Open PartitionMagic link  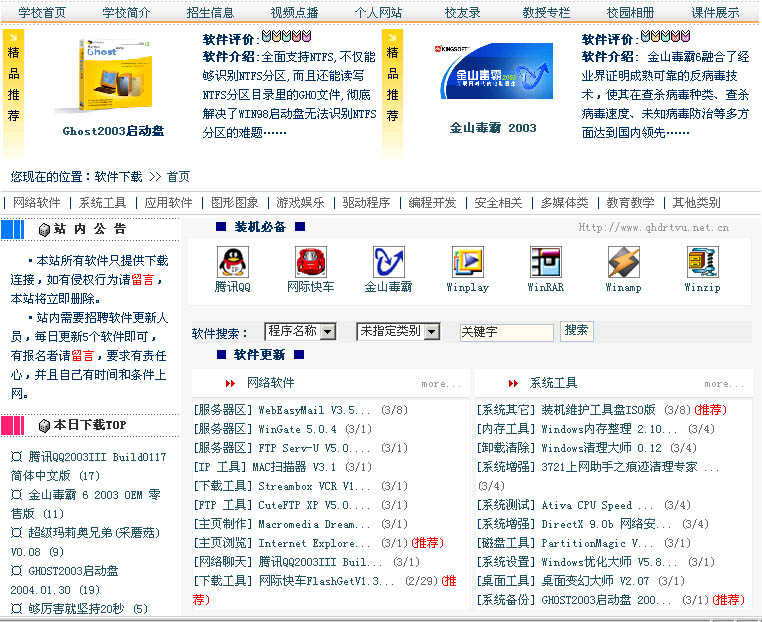coord(598,543)
